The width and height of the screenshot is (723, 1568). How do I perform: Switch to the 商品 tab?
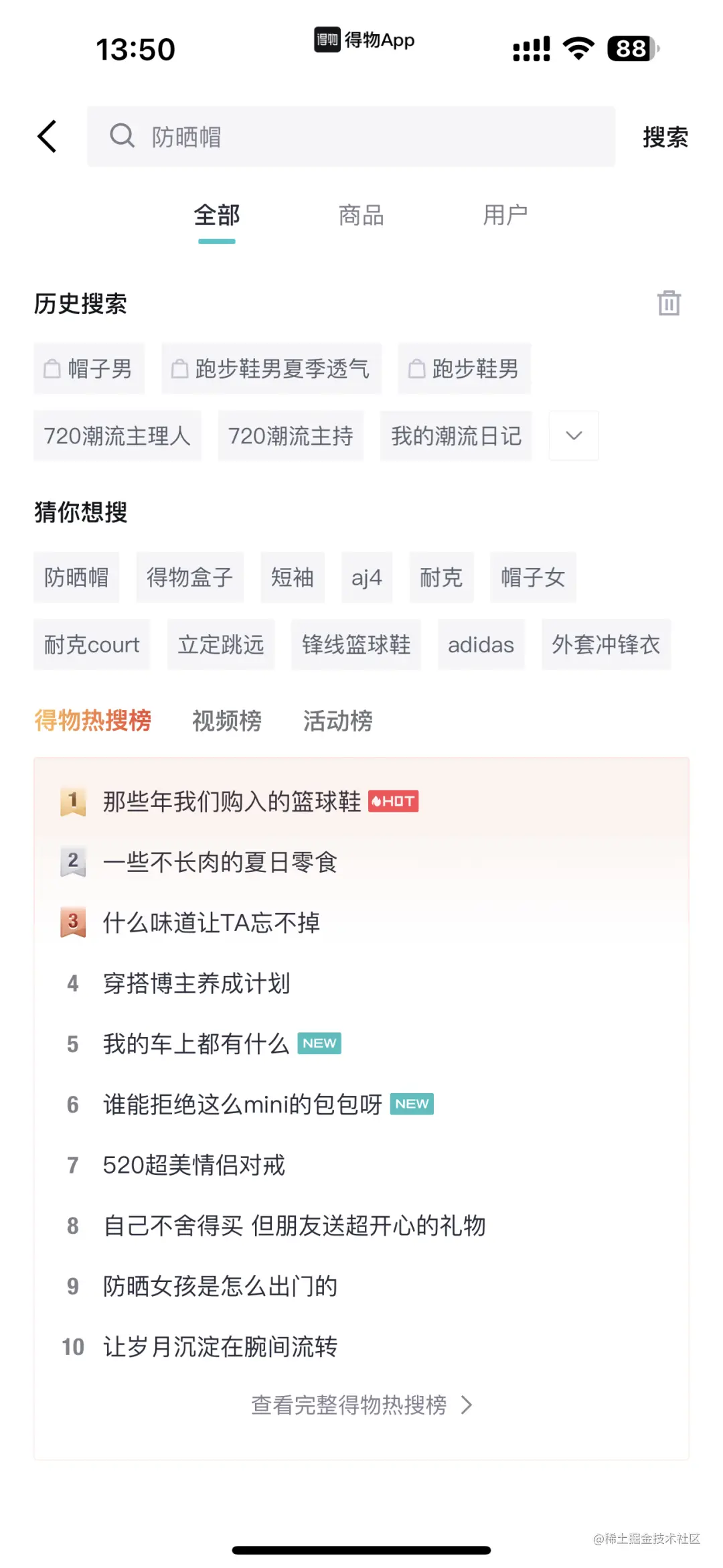[360, 215]
